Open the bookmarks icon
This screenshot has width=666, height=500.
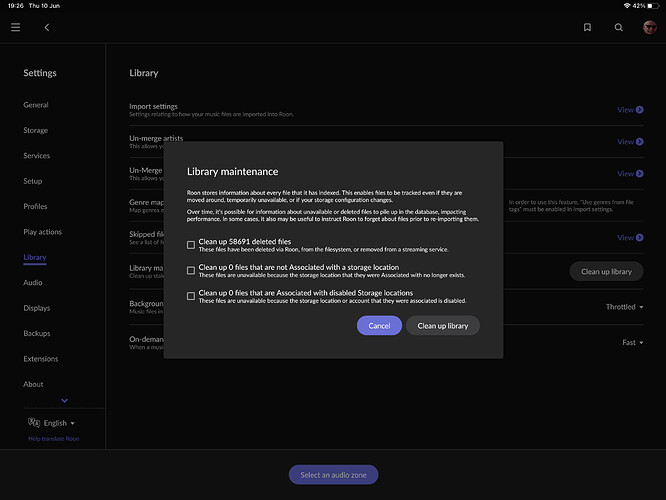(587, 27)
